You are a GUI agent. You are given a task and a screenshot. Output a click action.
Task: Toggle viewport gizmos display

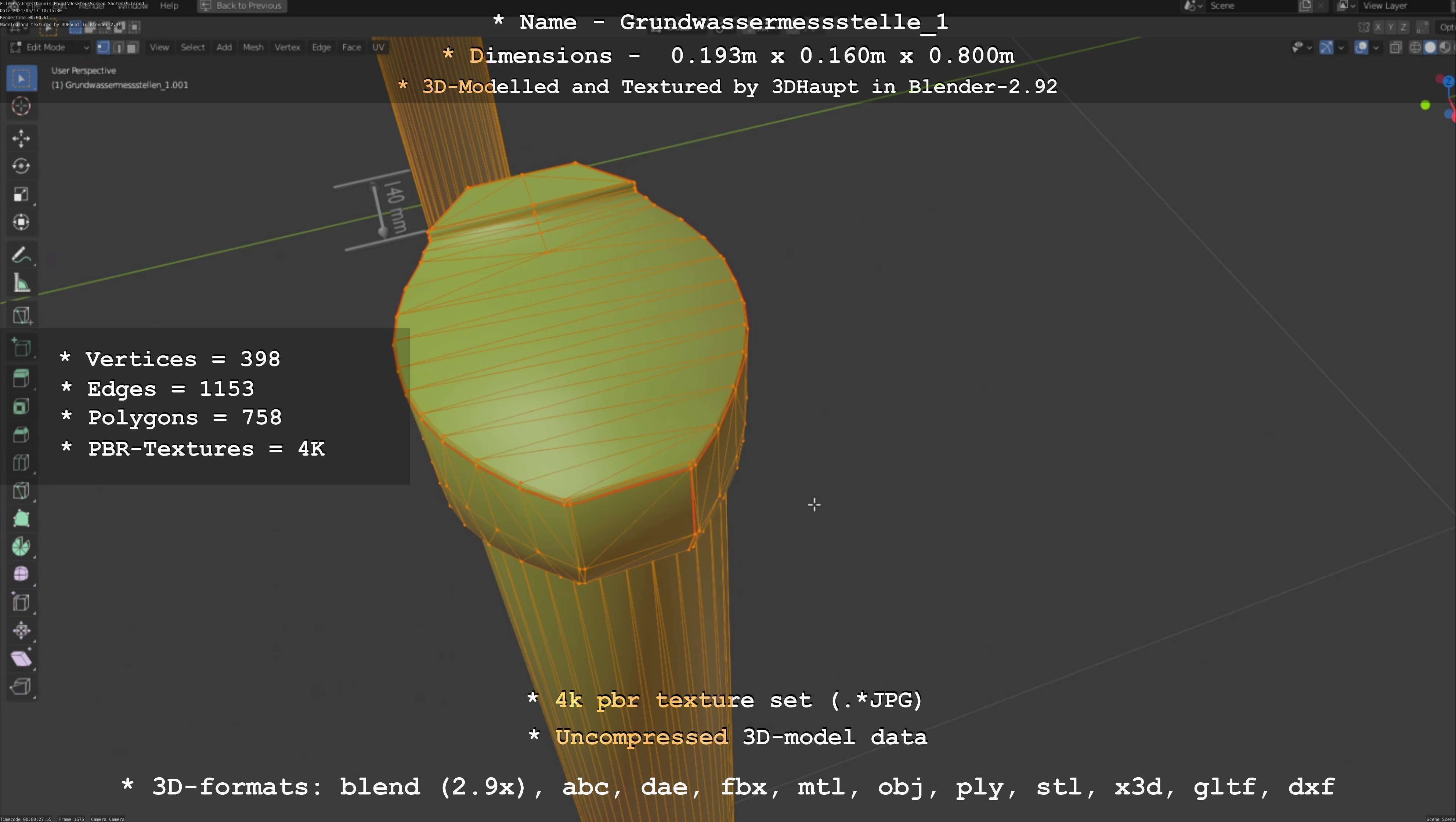coord(1326,47)
